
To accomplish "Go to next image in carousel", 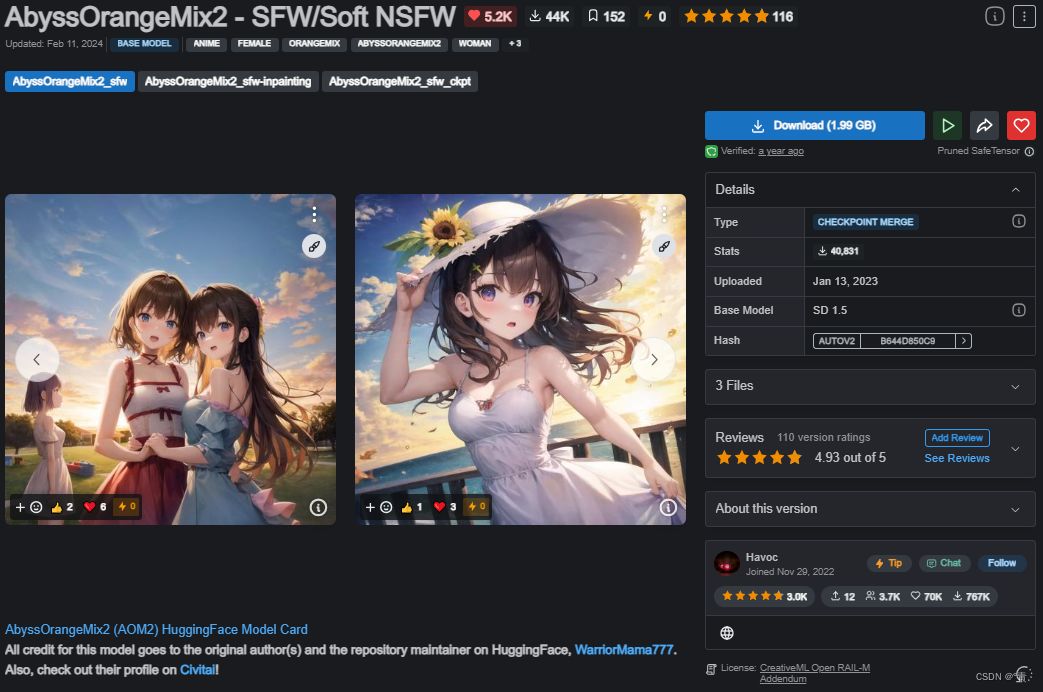I will pos(654,359).
